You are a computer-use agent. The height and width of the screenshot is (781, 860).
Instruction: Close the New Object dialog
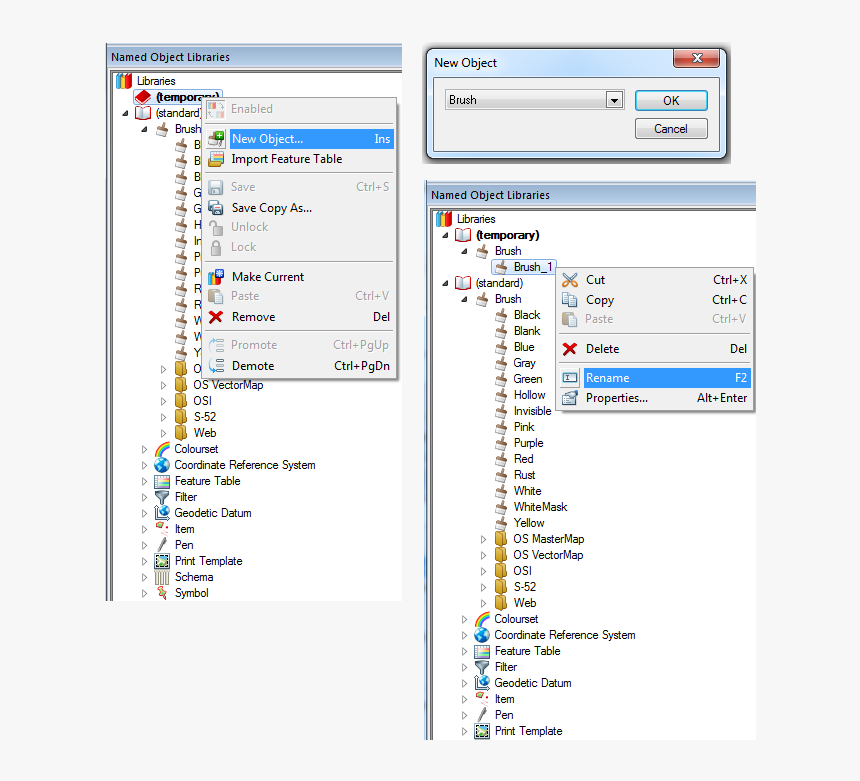697,58
